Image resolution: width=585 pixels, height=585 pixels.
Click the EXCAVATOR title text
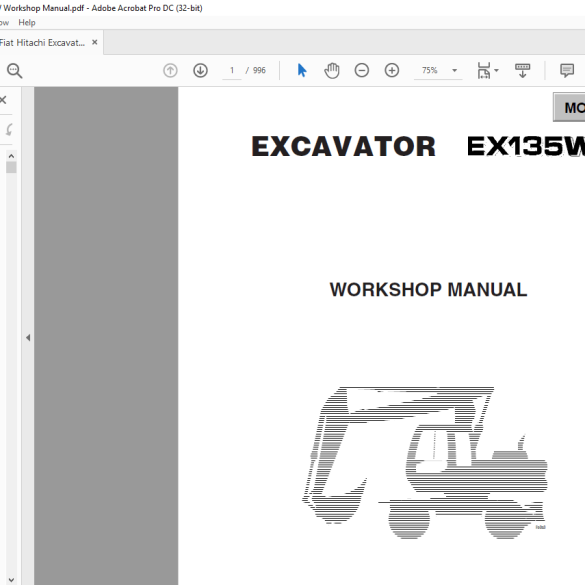click(344, 146)
